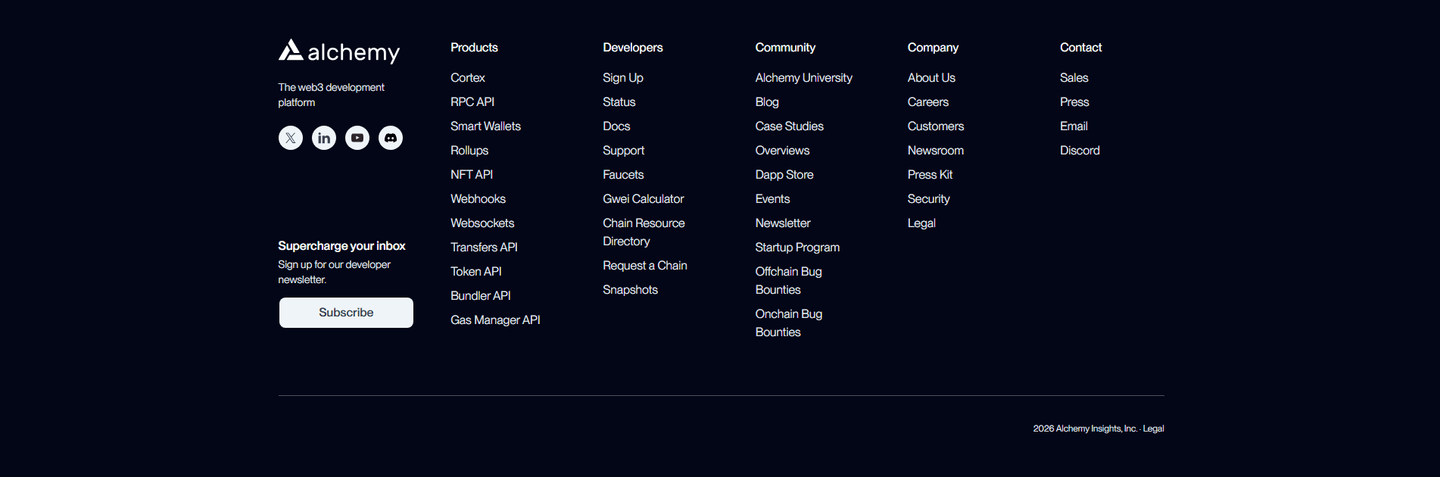Open Websockets link
The image size is (1440, 477).
pyautogui.click(x=483, y=223)
